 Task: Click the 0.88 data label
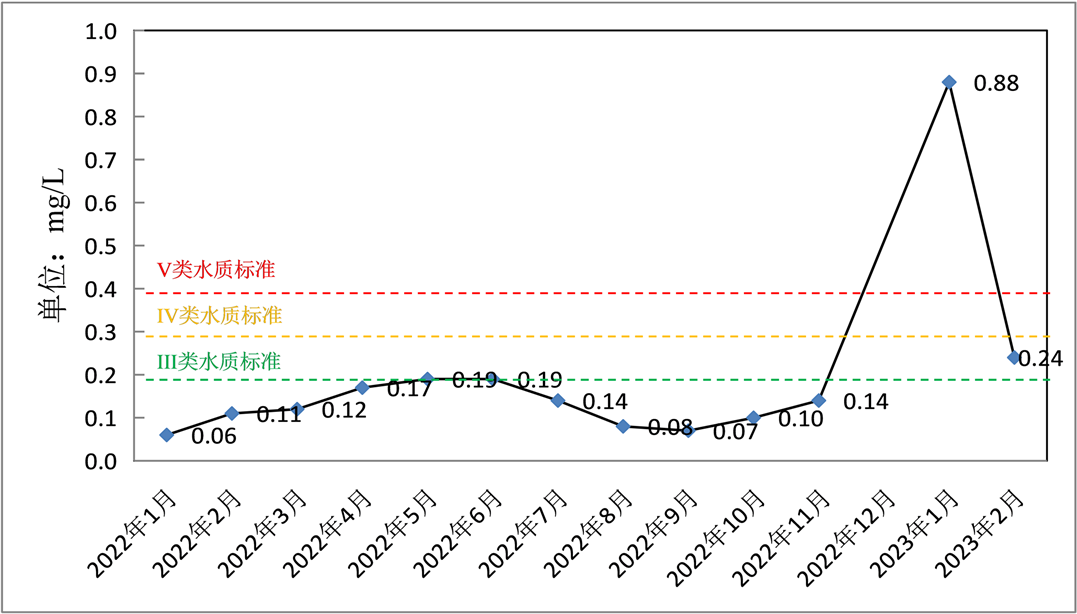(996, 84)
